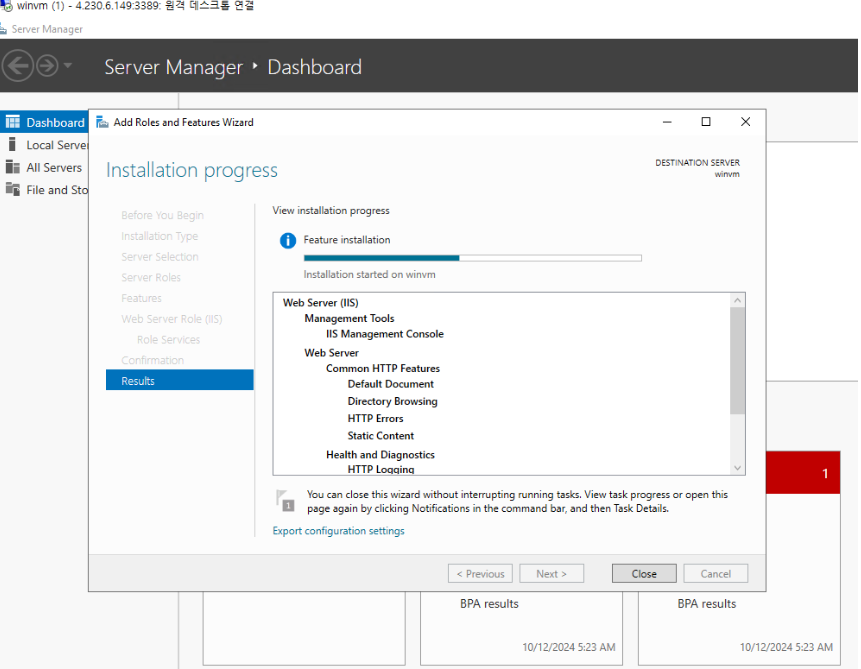Click the Confirmation wizard step
861x669 pixels.
click(153, 360)
